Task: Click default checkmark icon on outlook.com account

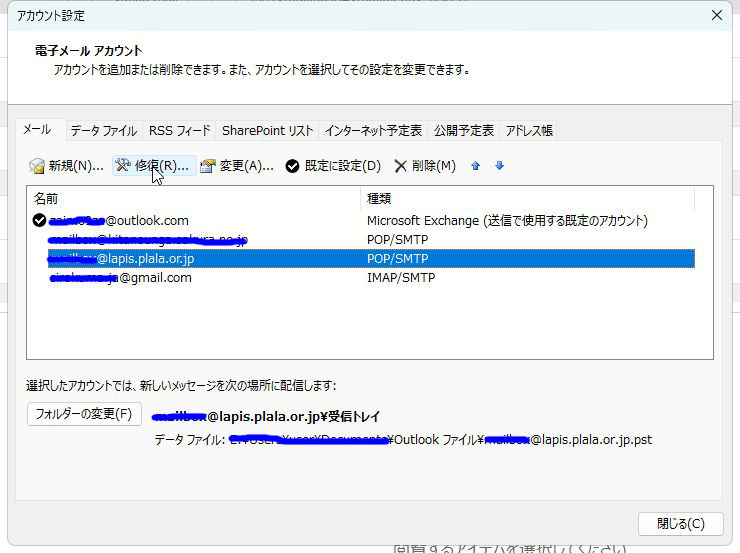Action: click(x=39, y=221)
